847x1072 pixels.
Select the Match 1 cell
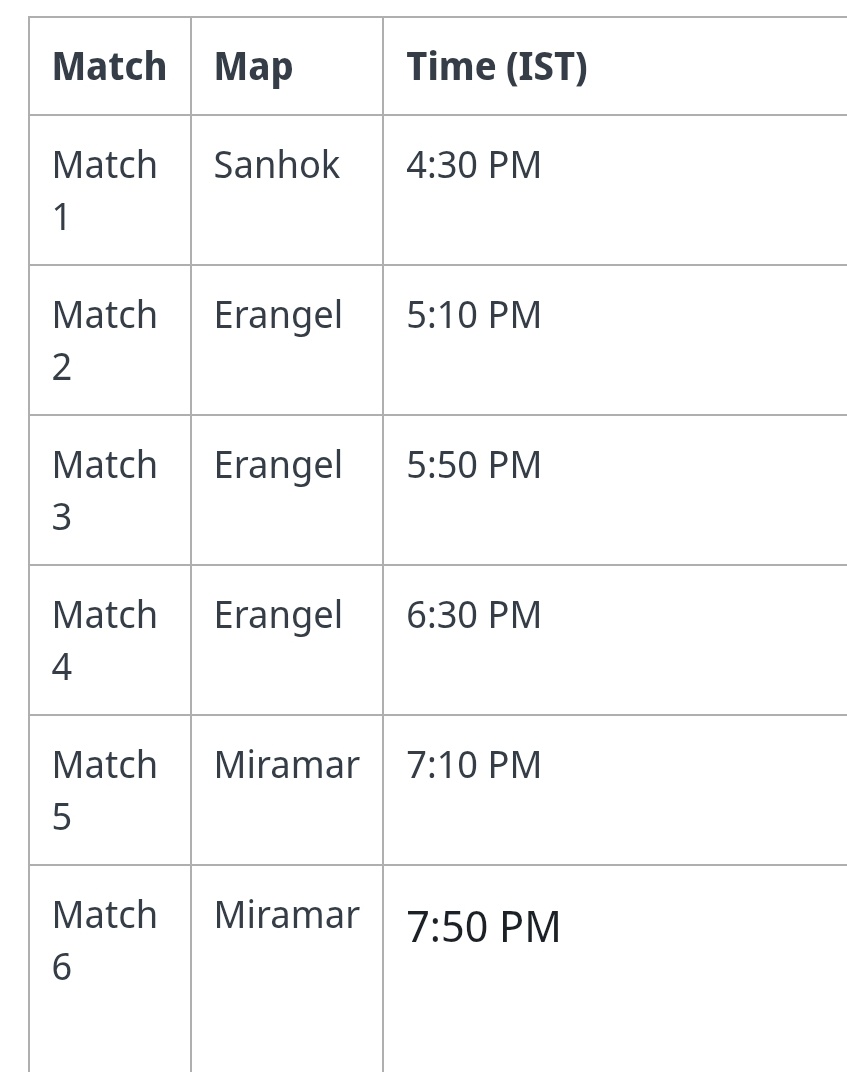point(105,190)
